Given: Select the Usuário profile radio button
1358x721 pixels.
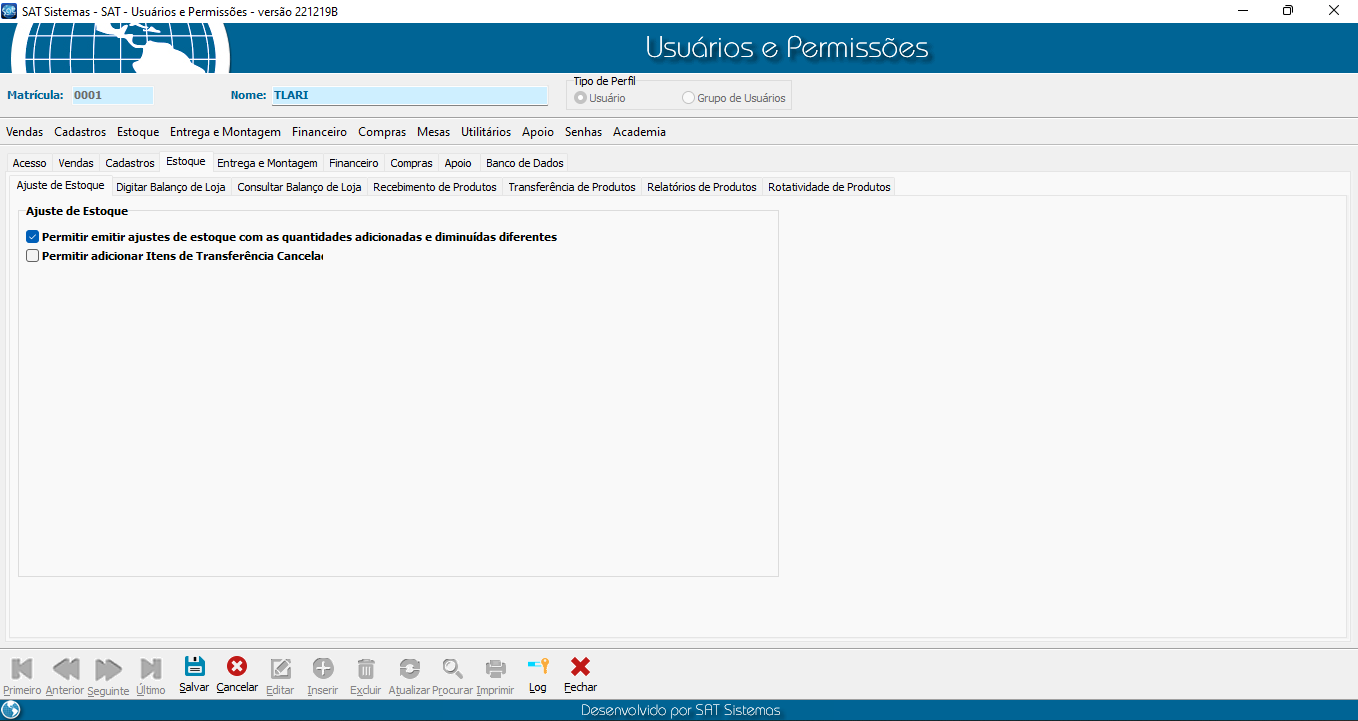Looking at the screenshot, I should pos(580,98).
